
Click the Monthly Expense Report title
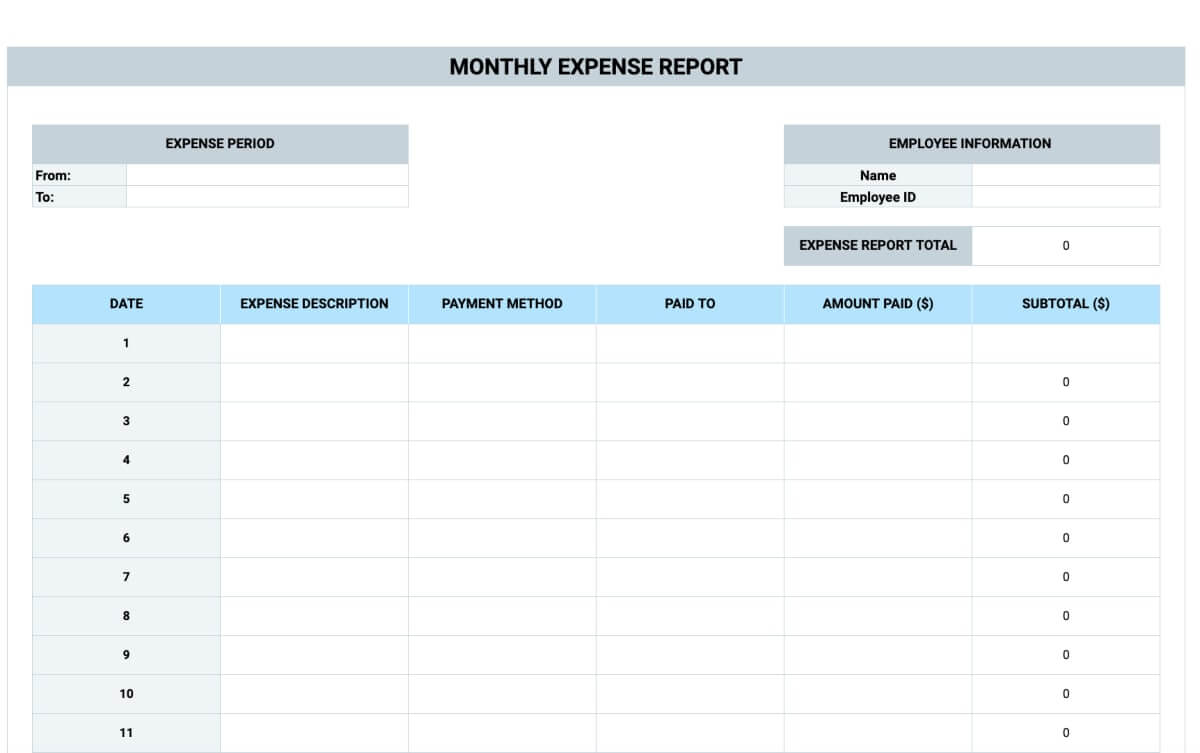[x=596, y=67]
